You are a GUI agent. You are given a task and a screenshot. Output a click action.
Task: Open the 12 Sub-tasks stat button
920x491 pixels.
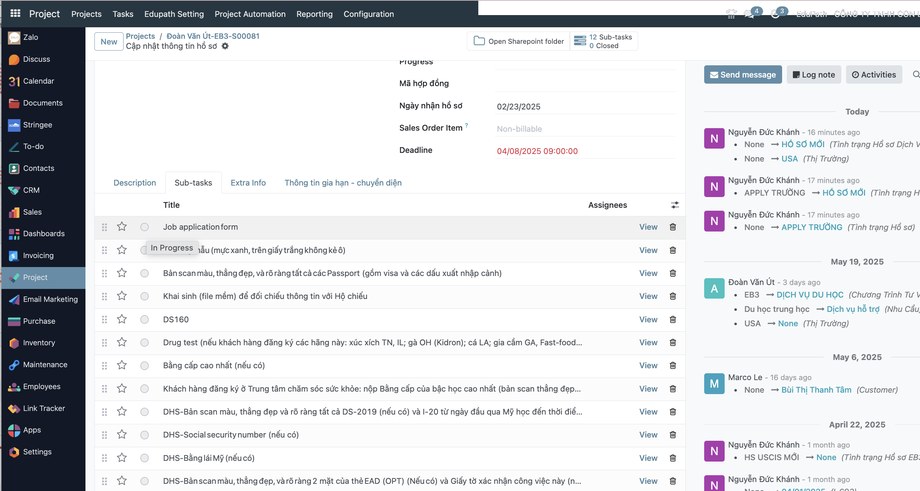pos(604,41)
